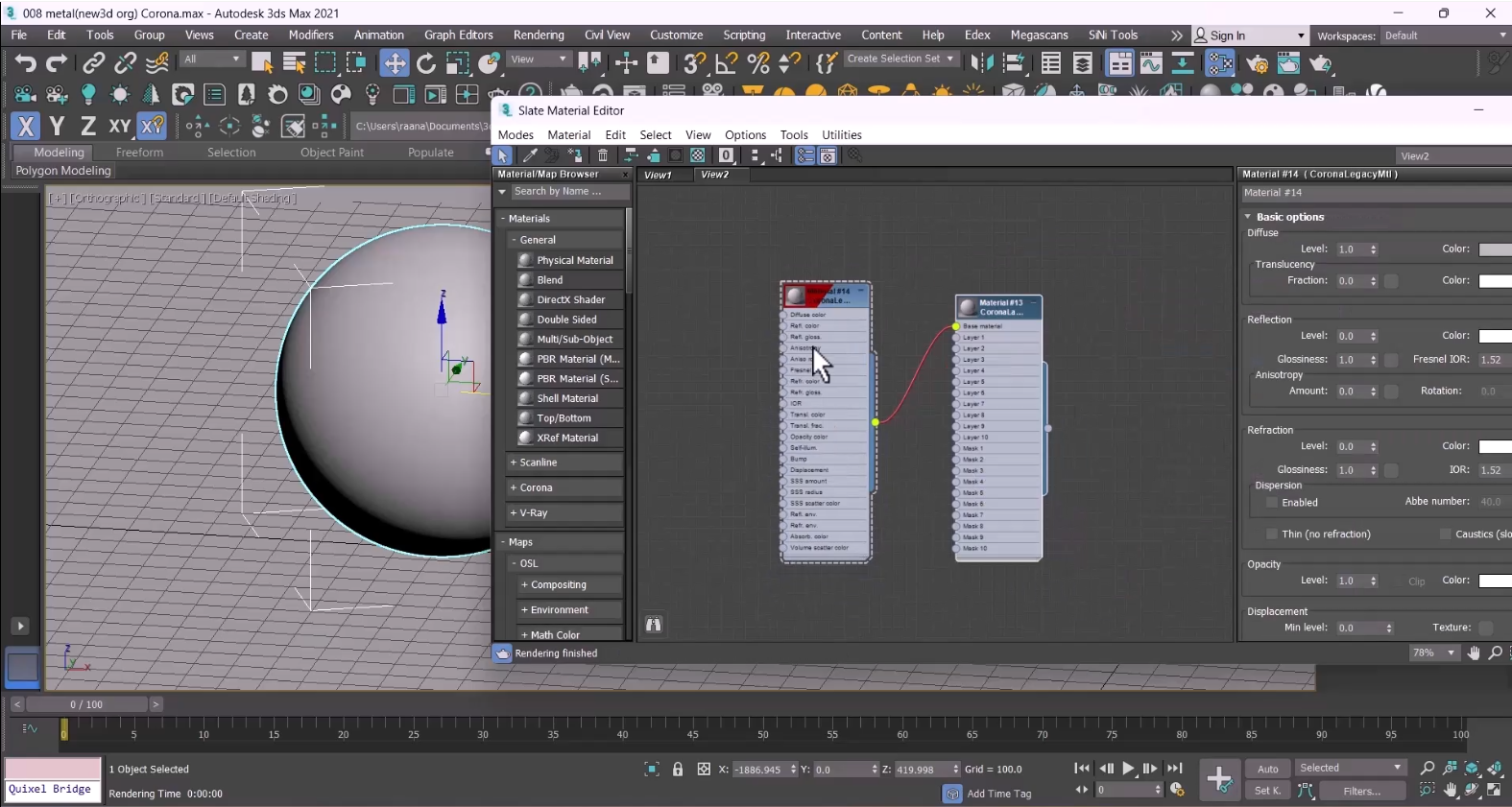The width and height of the screenshot is (1512, 807).
Task: Click the Redo arrow in main toolbar
Action: [58, 63]
